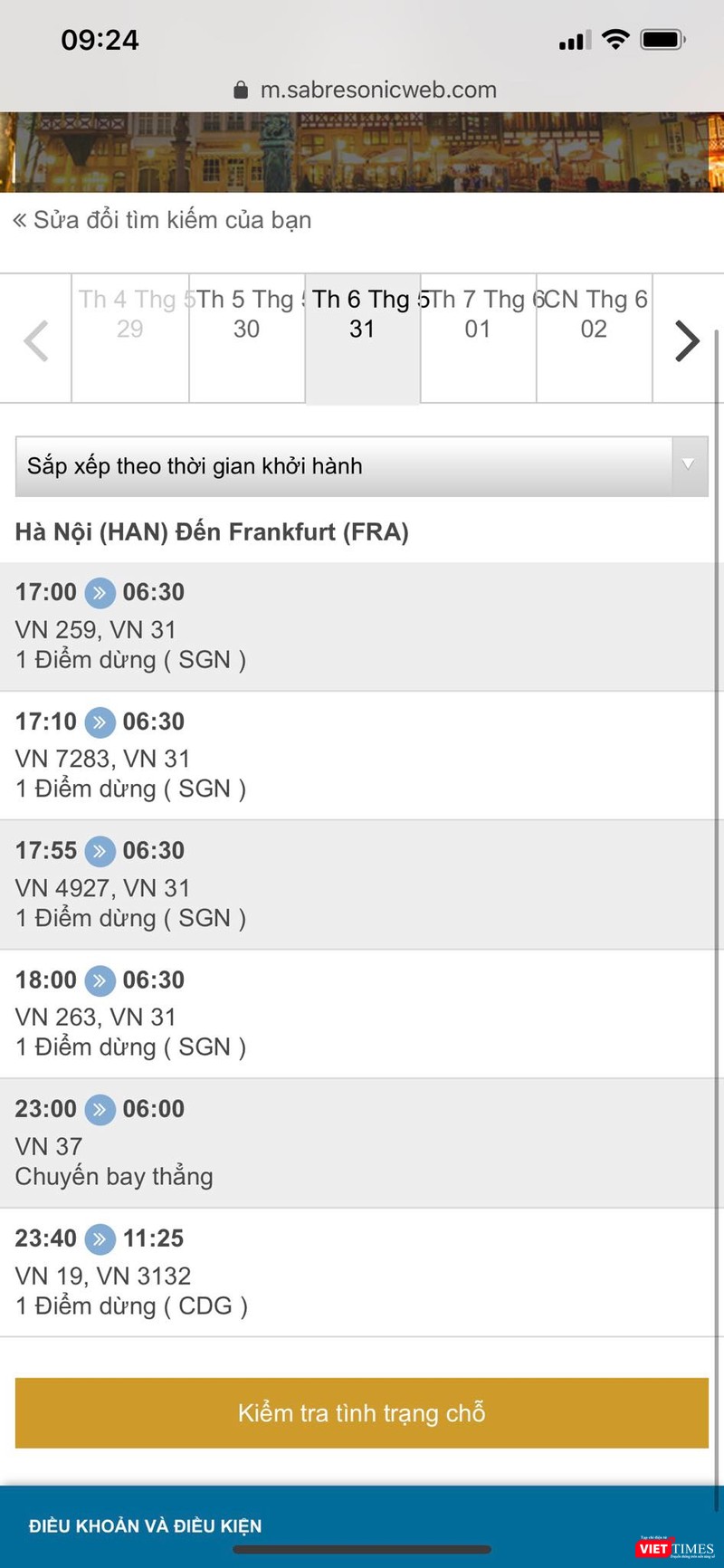Tap the lock icon beside the URL

point(241,90)
